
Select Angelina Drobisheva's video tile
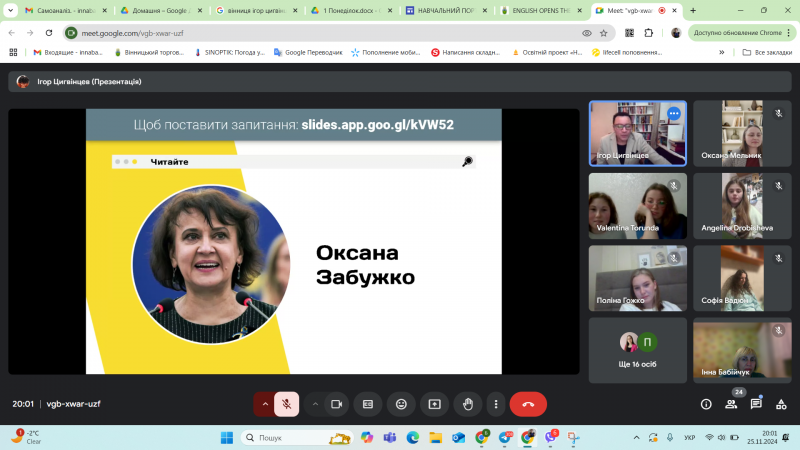point(742,206)
